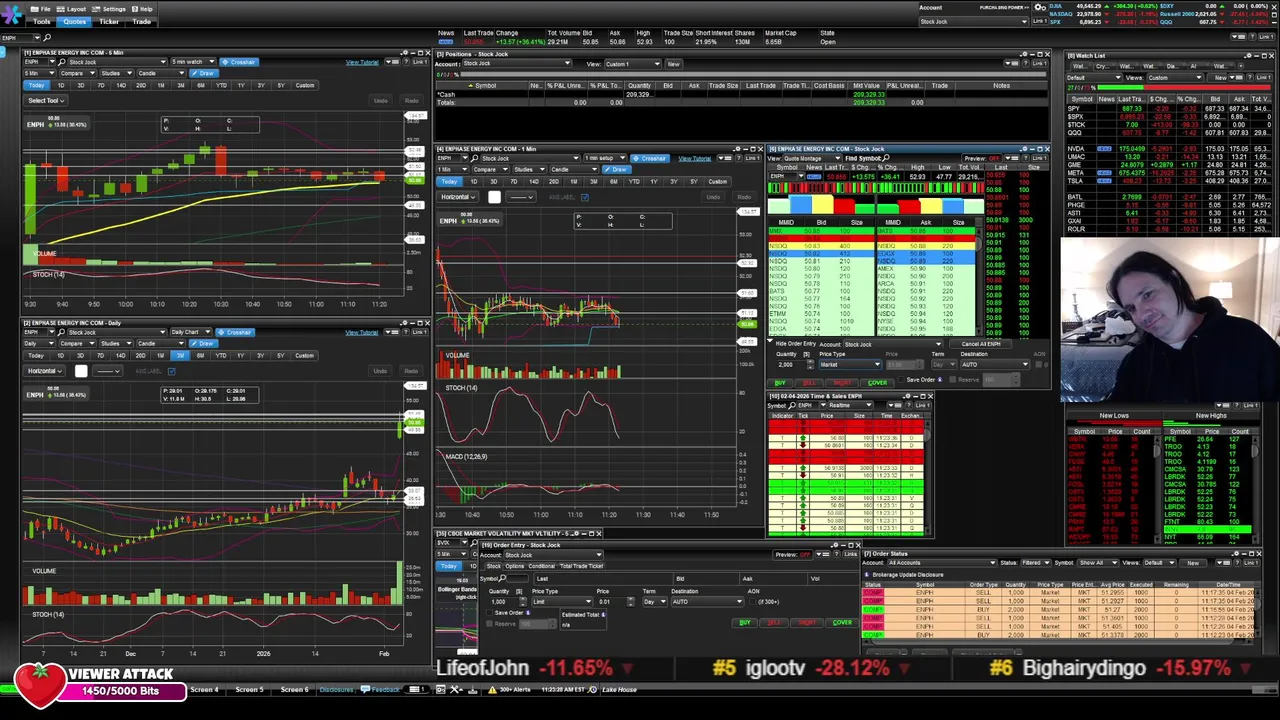
Task: Select the 1D range in the 5 Min chart
Action: (x=61, y=85)
